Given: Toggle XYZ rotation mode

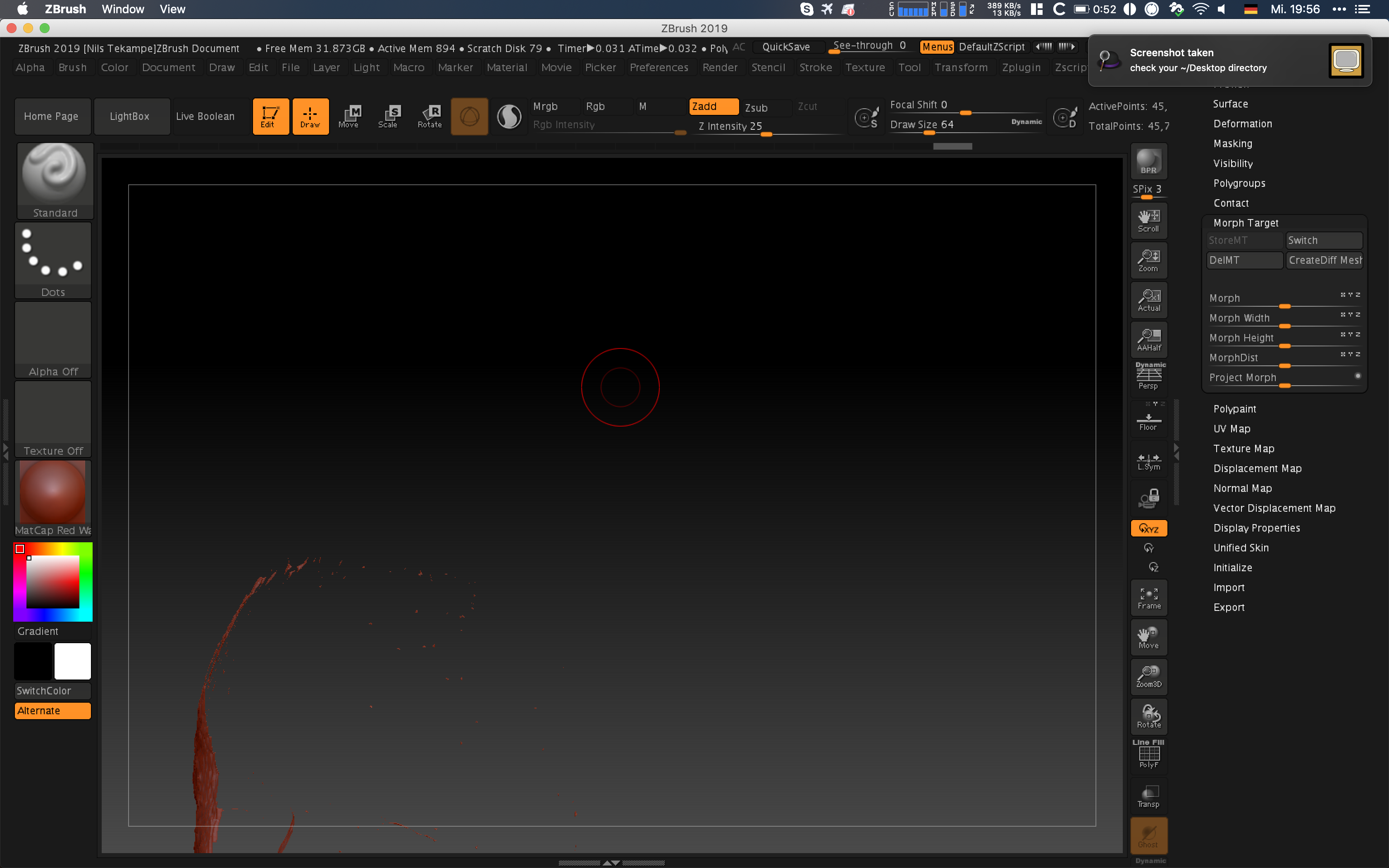Looking at the screenshot, I should pyautogui.click(x=1149, y=528).
